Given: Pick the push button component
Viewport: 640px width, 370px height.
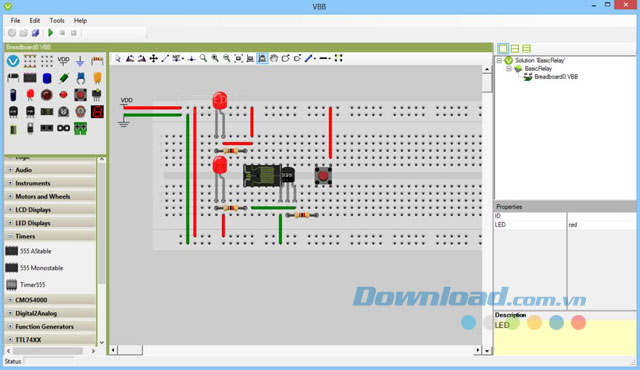Looking at the screenshot, I should (80, 95).
